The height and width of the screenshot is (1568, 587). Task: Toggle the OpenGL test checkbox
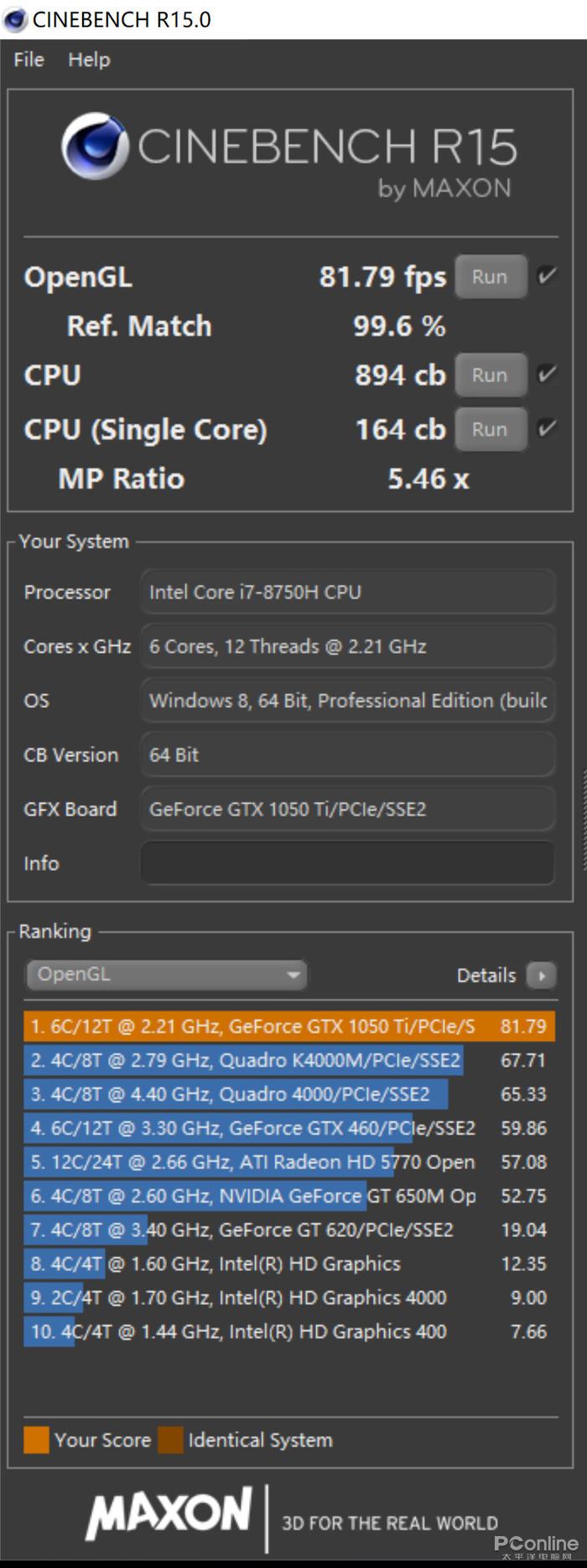(546, 276)
